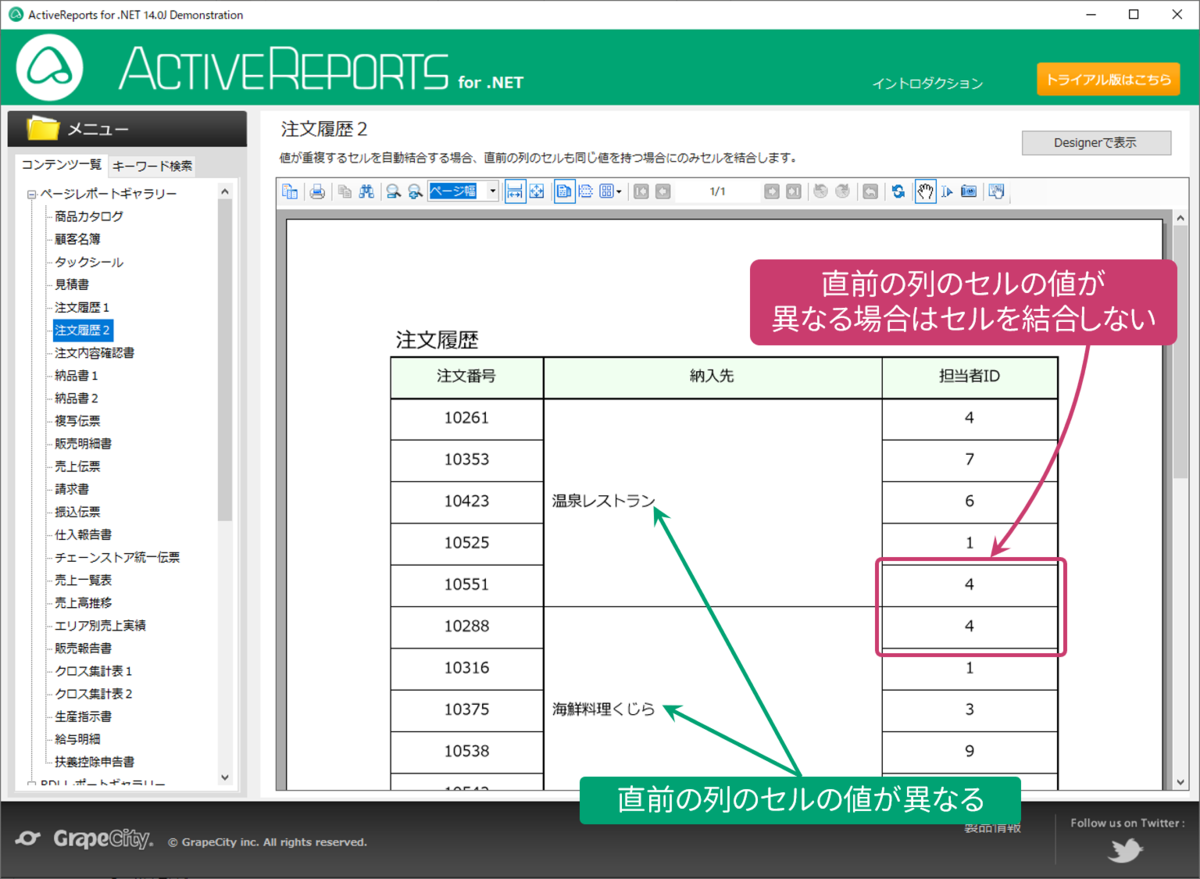Select 商品カタログ in the tree
1200x879 pixels.
tap(89, 216)
